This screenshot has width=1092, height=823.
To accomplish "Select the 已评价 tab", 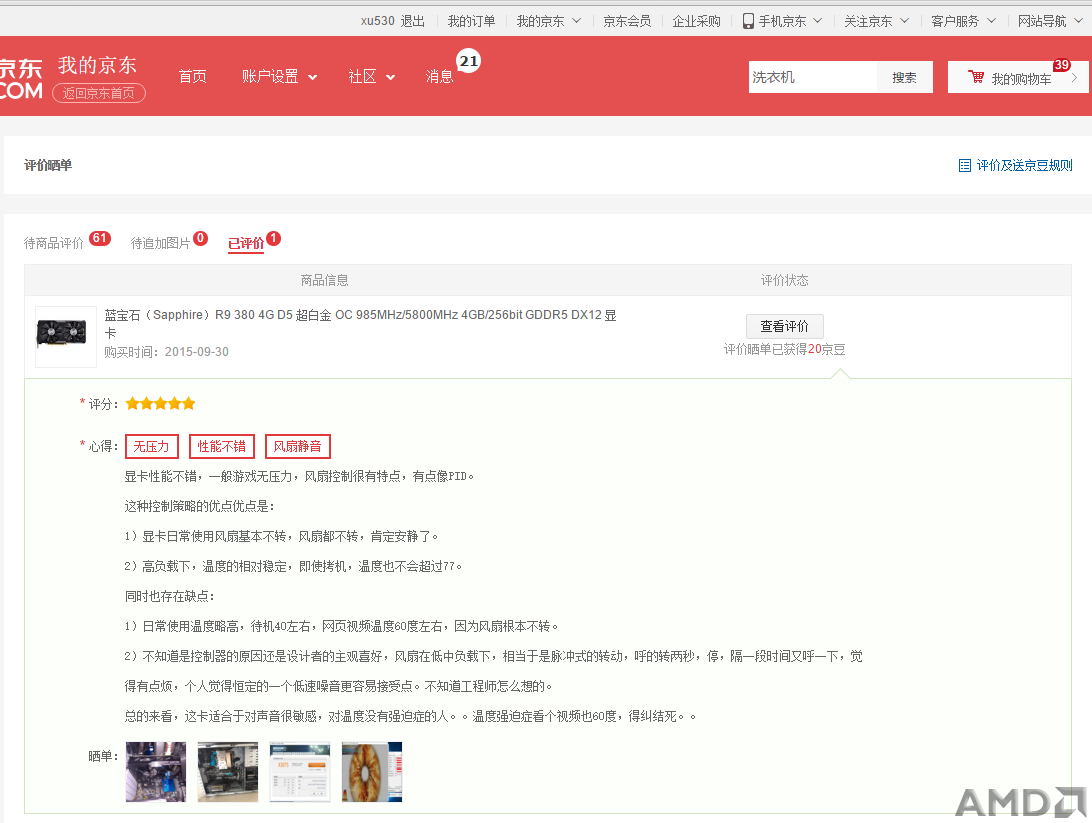I will point(246,243).
